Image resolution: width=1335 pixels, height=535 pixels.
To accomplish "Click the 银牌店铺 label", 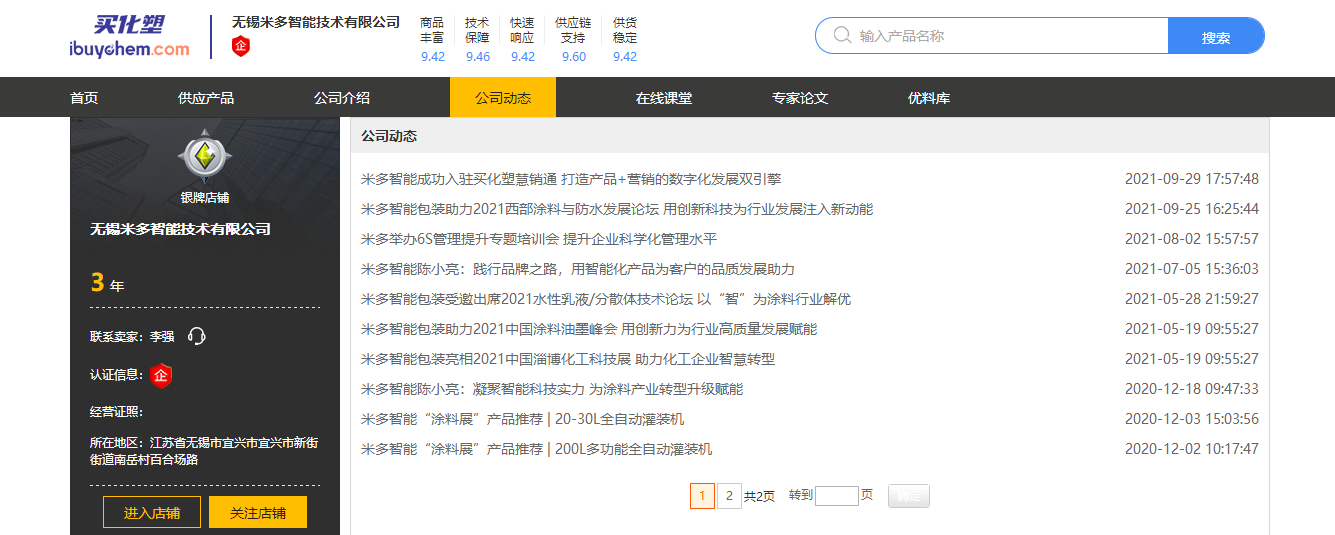I will (205, 197).
